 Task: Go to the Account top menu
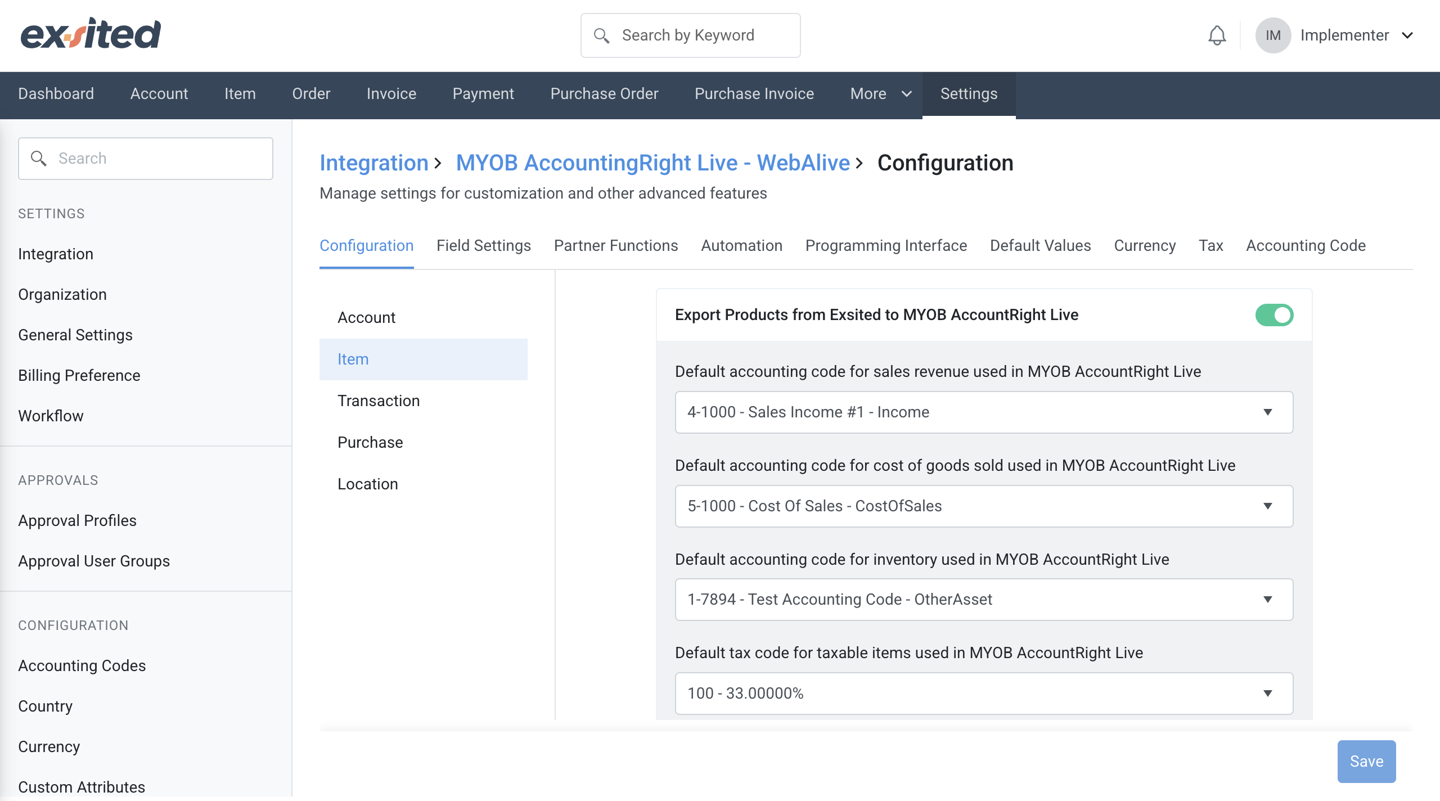[159, 94]
